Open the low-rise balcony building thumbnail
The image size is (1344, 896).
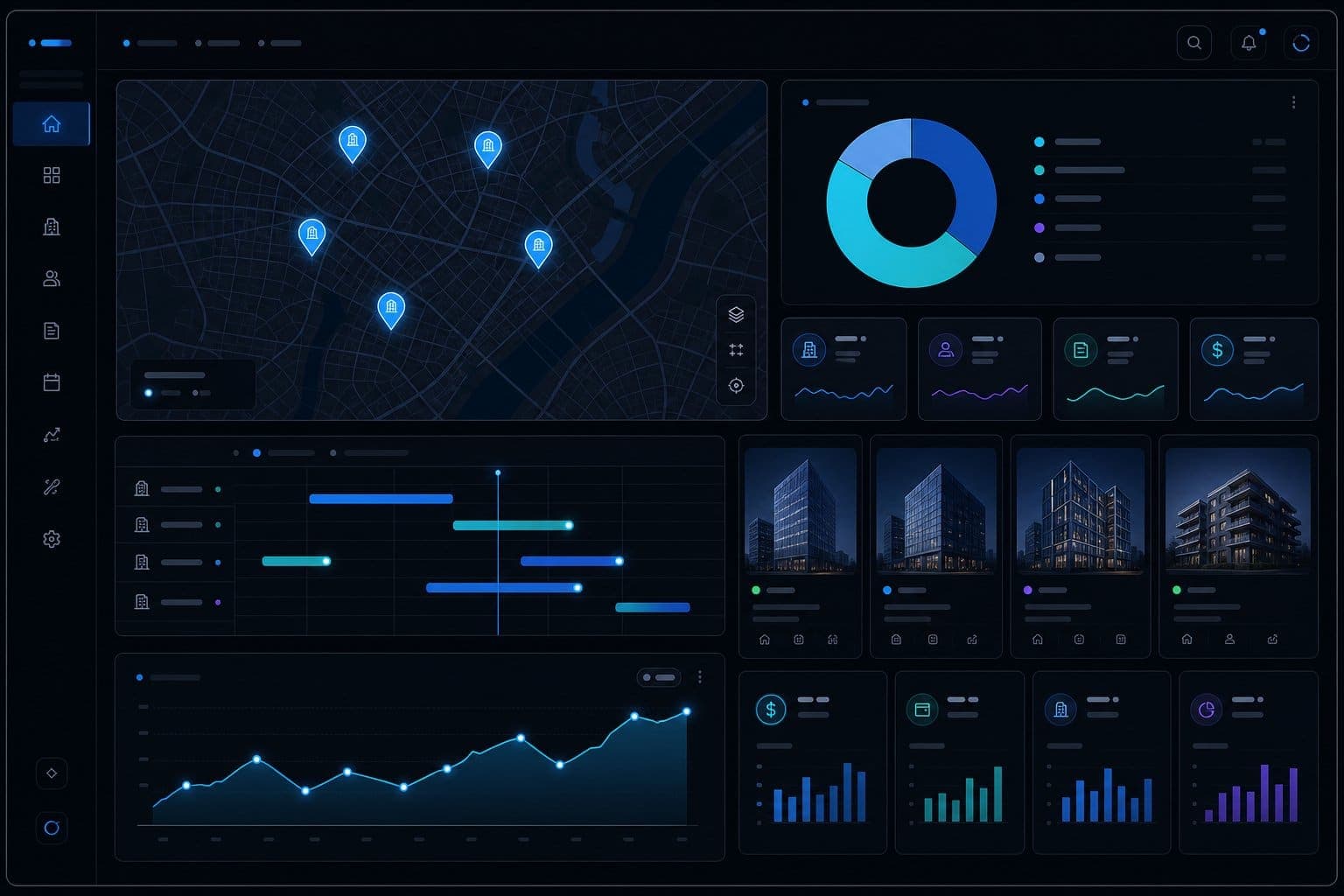click(x=1237, y=511)
